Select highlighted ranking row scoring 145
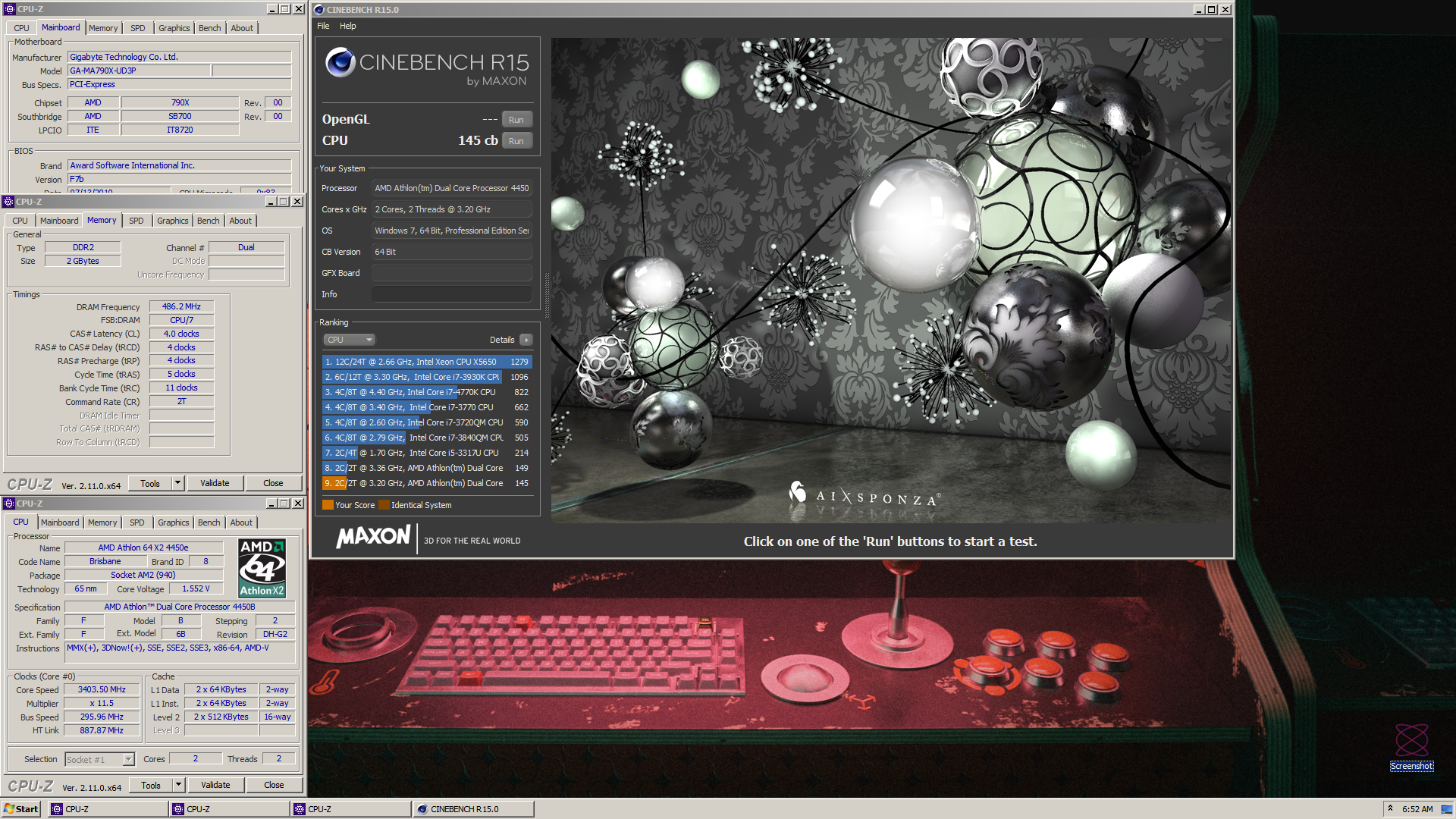The width and height of the screenshot is (1456, 819). coord(427,483)
